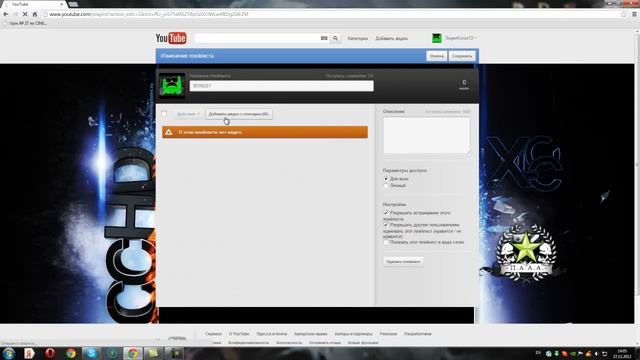
Task: Click the Описание description text area
Action: tap(427, 135)
